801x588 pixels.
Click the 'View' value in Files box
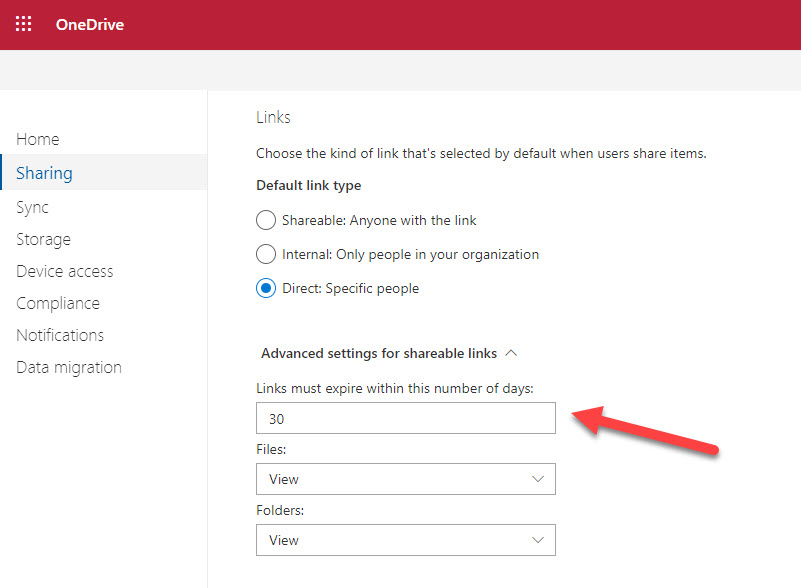point(285,479)
